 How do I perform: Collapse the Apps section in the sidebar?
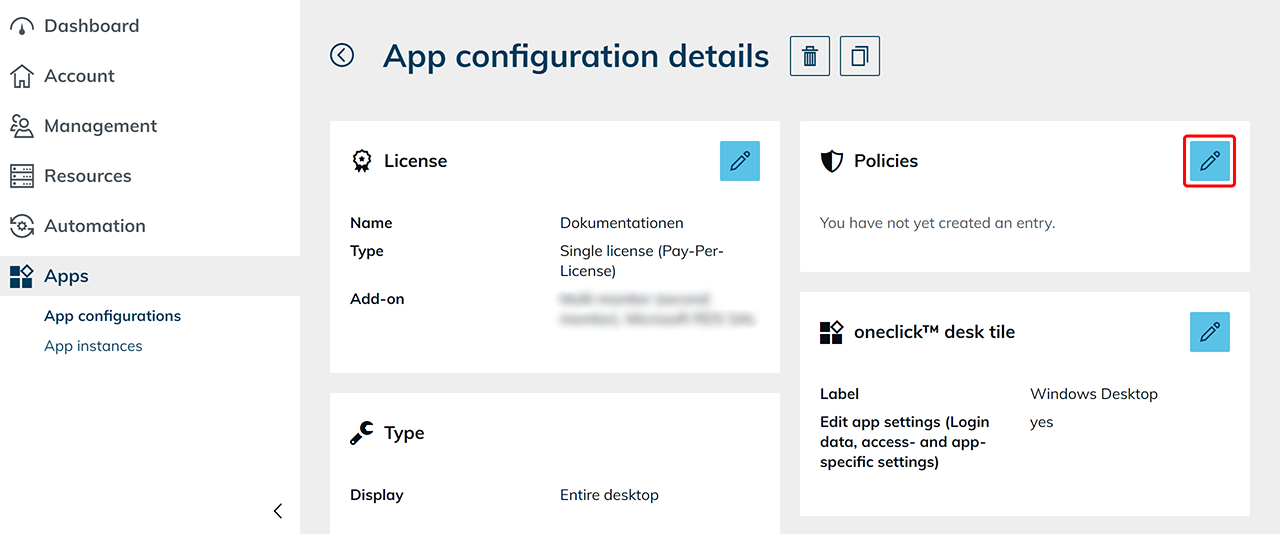coord(66,276)
